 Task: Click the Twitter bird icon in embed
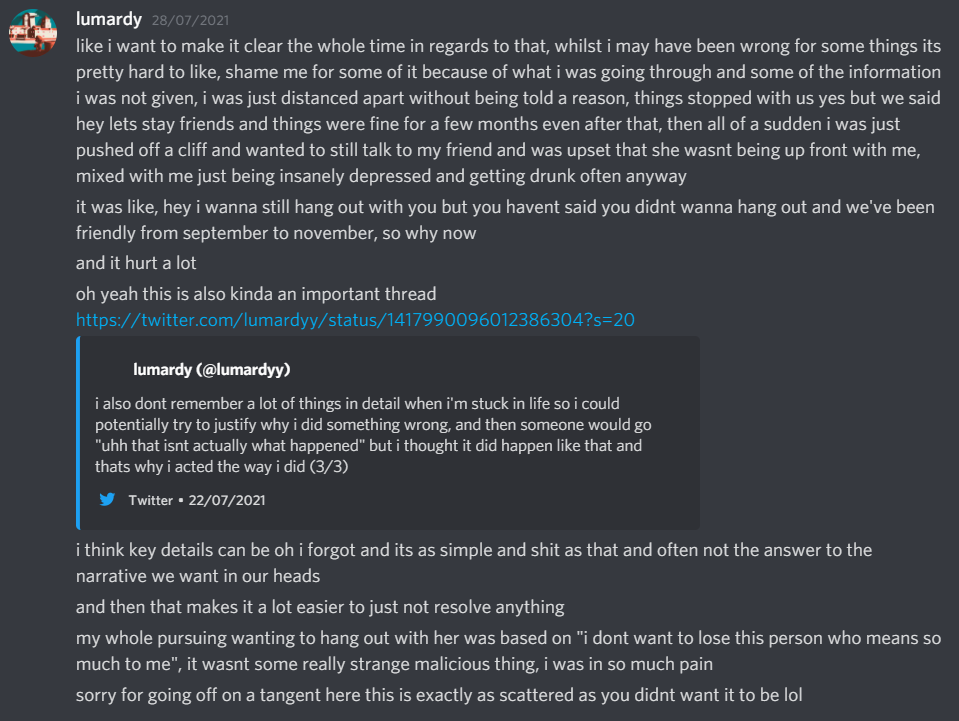pos(108,500)
